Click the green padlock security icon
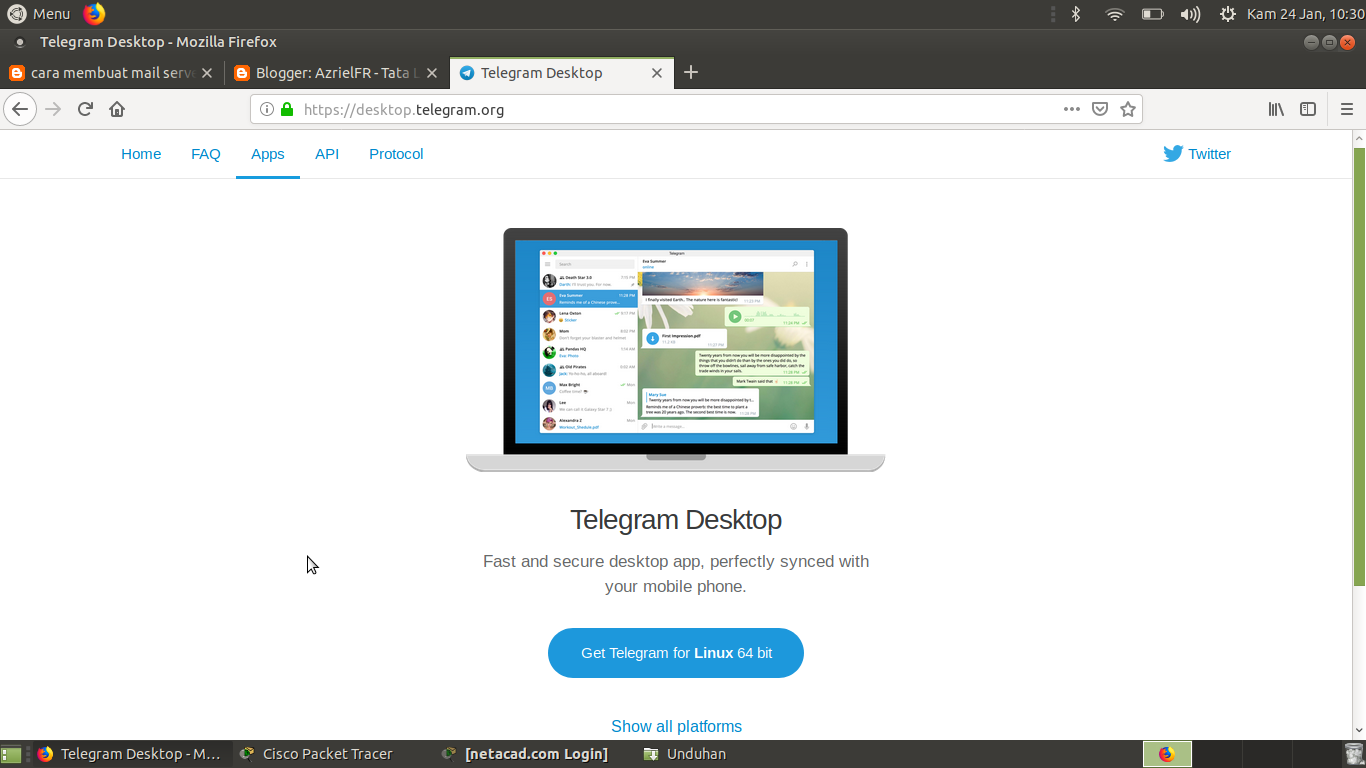This screenshot has height=768, width=1366. point(287,109)
